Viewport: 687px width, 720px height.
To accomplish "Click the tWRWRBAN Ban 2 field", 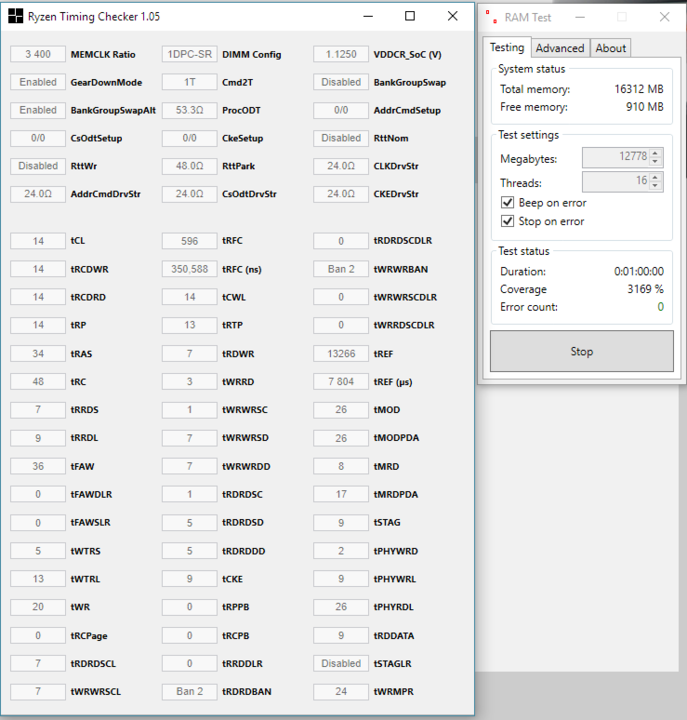I will (x=341, y=269).
